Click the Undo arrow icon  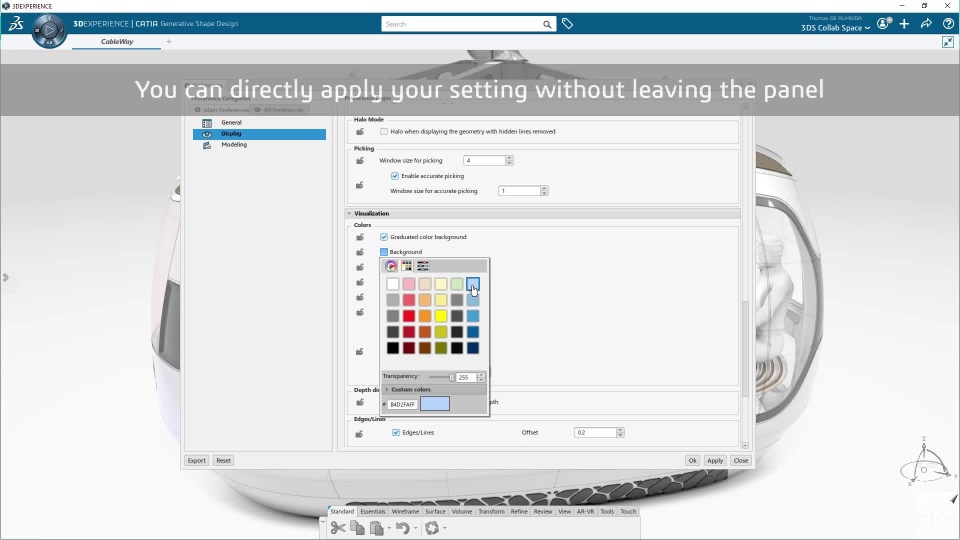point(402,528)
